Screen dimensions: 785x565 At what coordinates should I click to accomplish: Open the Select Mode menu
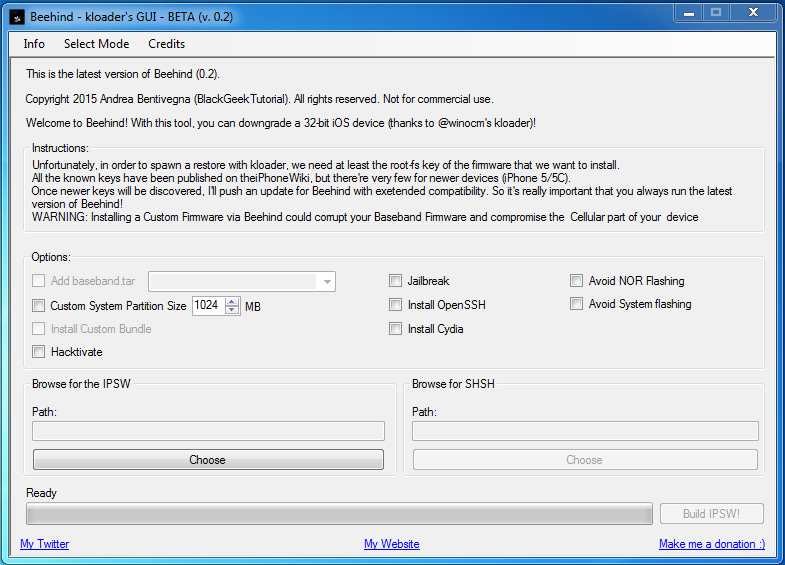point(97,44)
